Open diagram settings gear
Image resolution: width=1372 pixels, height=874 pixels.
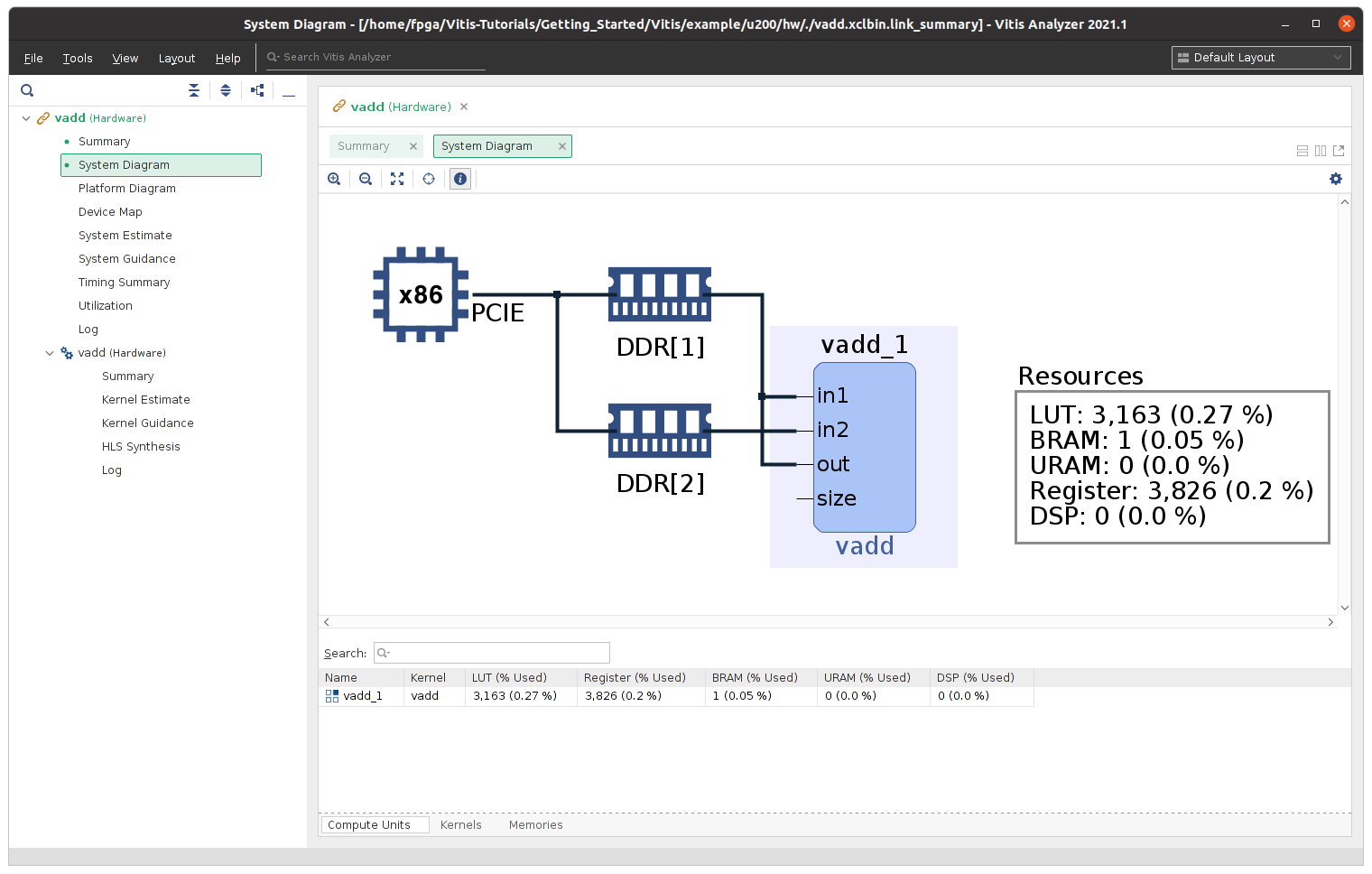1336,179
